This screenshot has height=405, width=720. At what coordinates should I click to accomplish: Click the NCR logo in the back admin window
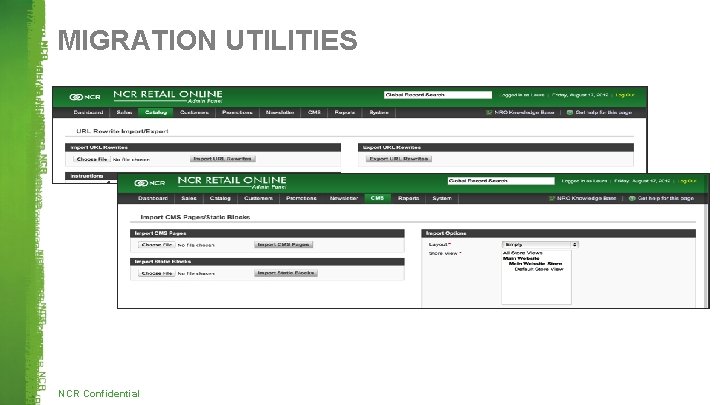tap(85, 97)
